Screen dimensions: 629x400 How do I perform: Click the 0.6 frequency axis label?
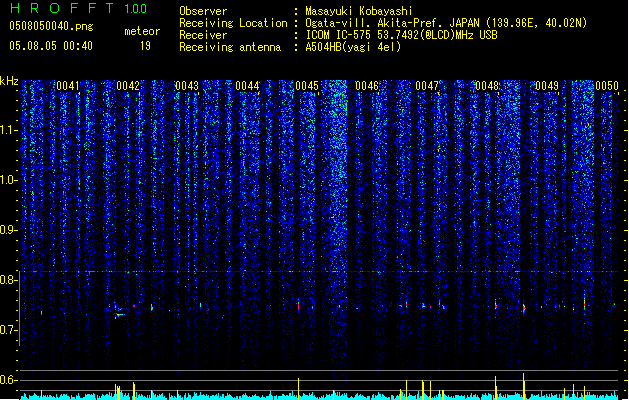point(9,380)
